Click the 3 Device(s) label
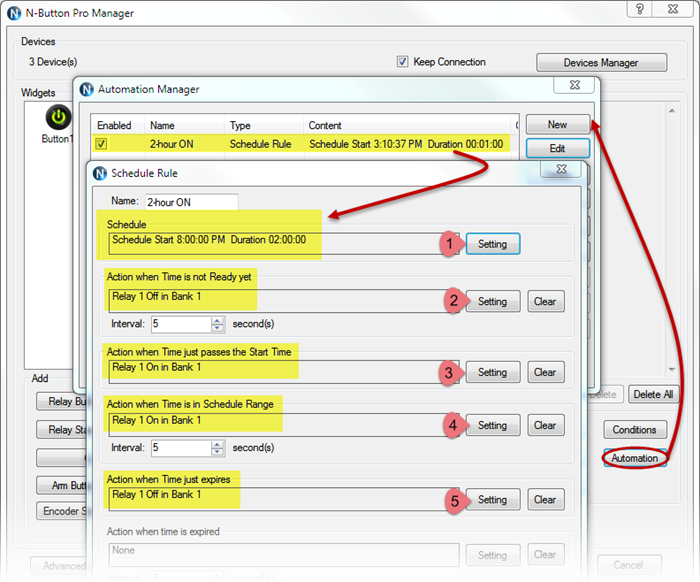 [x=53, y=62]
